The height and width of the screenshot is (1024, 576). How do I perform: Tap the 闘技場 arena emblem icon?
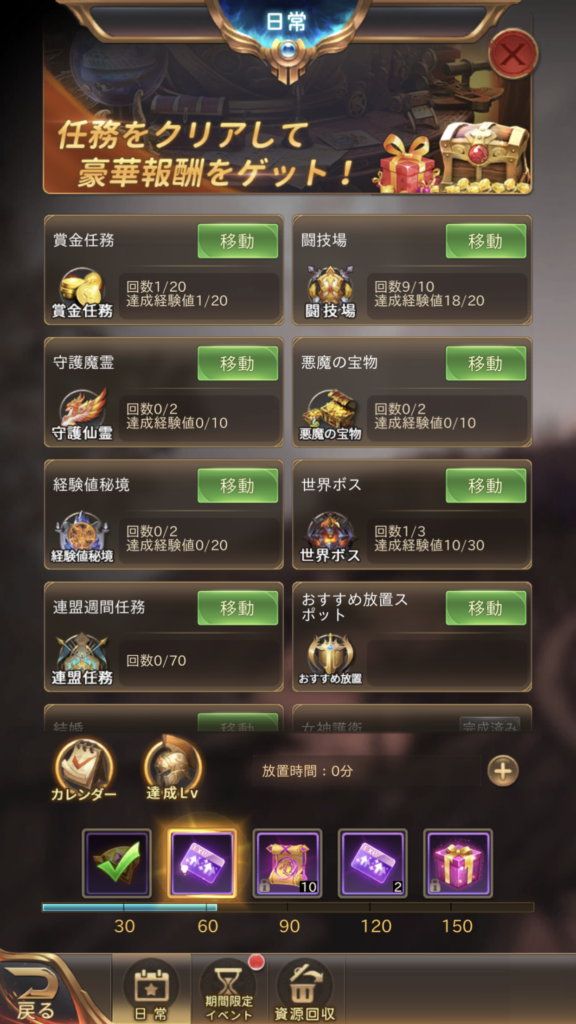(x=330, y=294)
